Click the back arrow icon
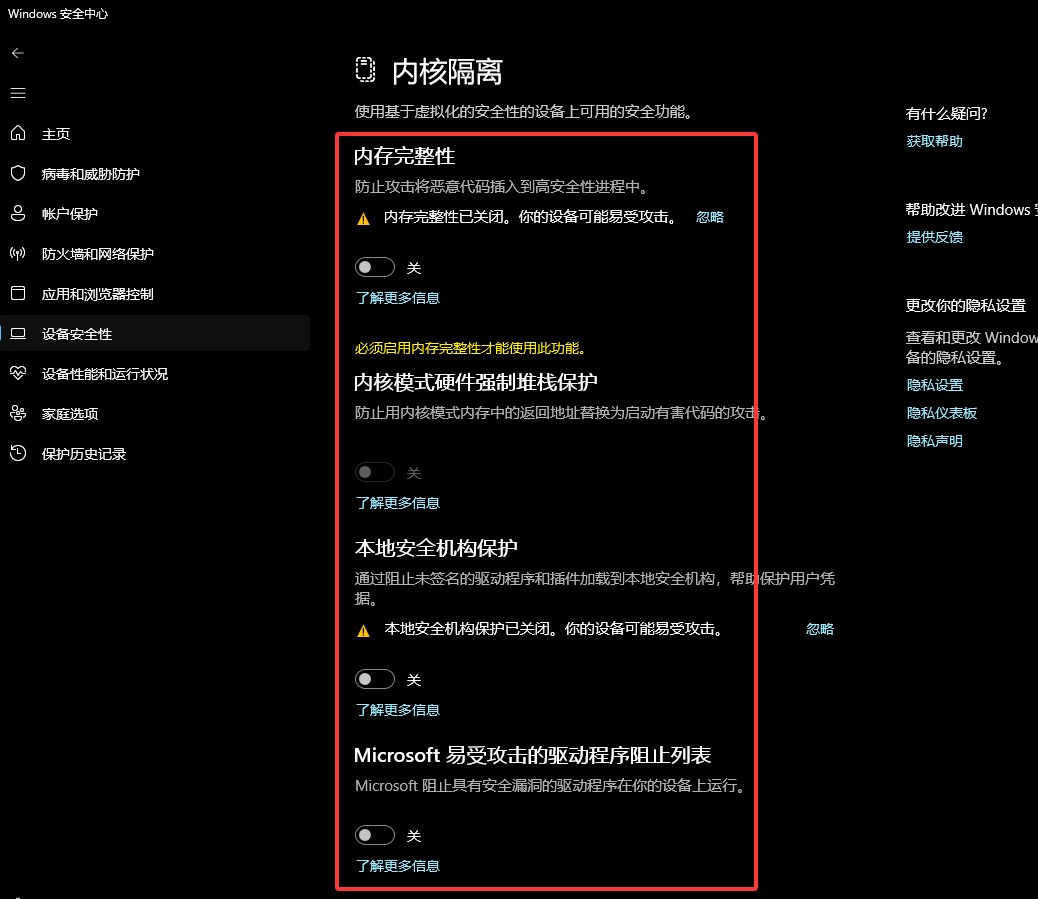Viewport: 1038px width, 899px height. [18, 53]
